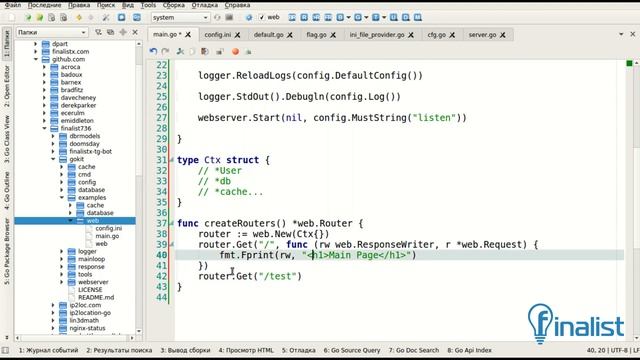640x360 pixels.
Task: Open 4: Просмотр HTML pane
Action: click(x=246, y=350)
